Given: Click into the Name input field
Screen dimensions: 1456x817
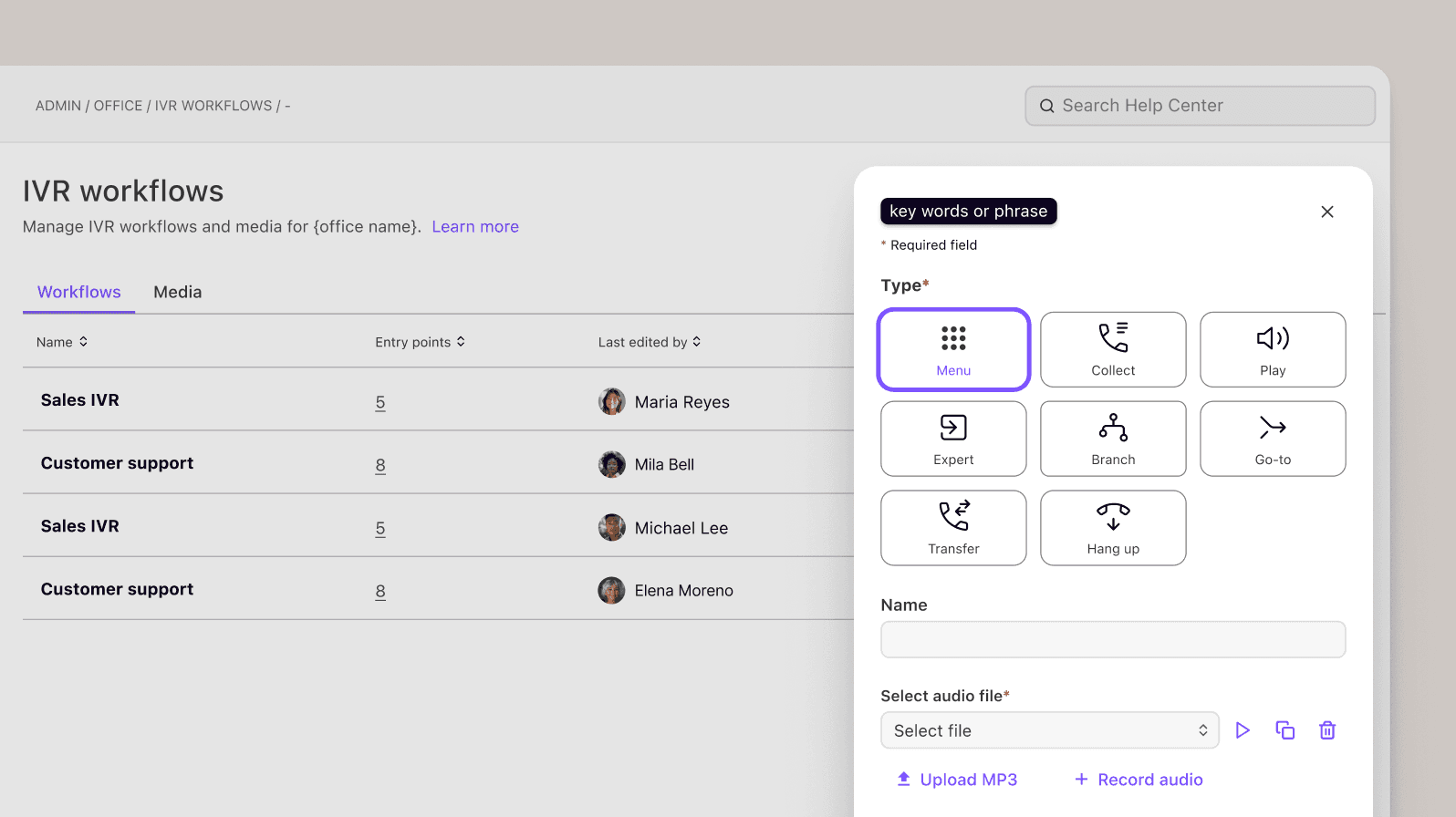Looking at the screenshot, I should point(1113,639).
